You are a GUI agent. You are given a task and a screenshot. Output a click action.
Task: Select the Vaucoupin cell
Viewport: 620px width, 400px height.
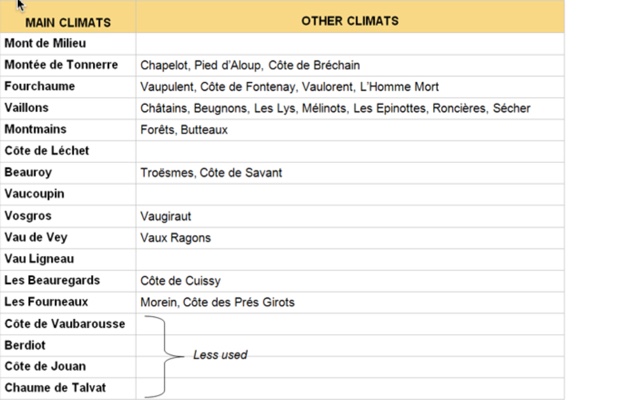pos(35,194)
